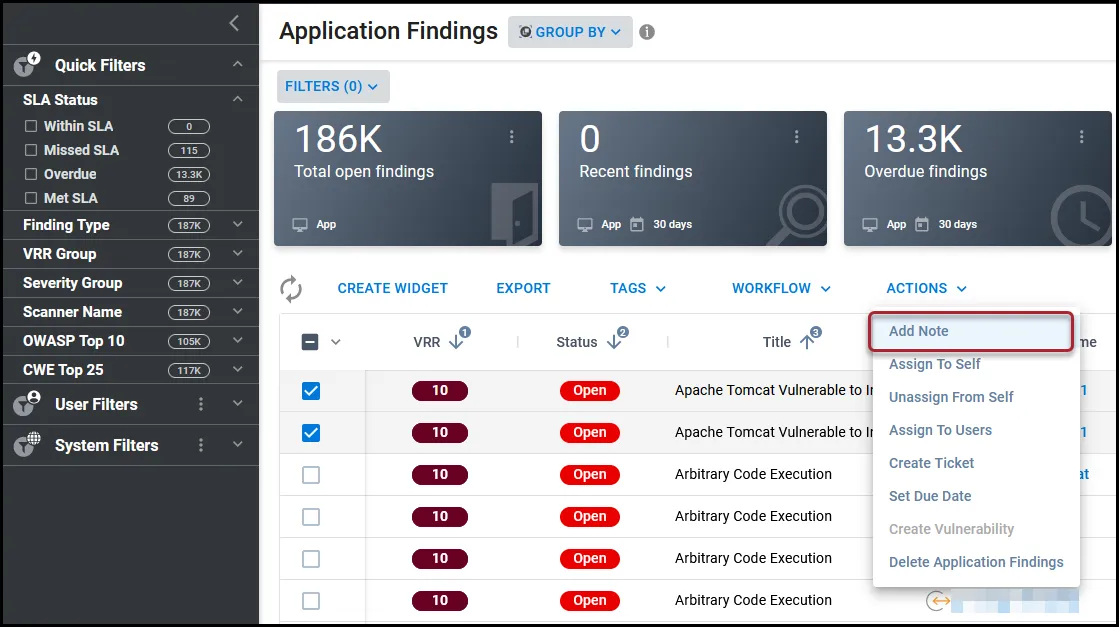Collapse the Quick Filters section
1119x627 pixels.
click(238, 64)
